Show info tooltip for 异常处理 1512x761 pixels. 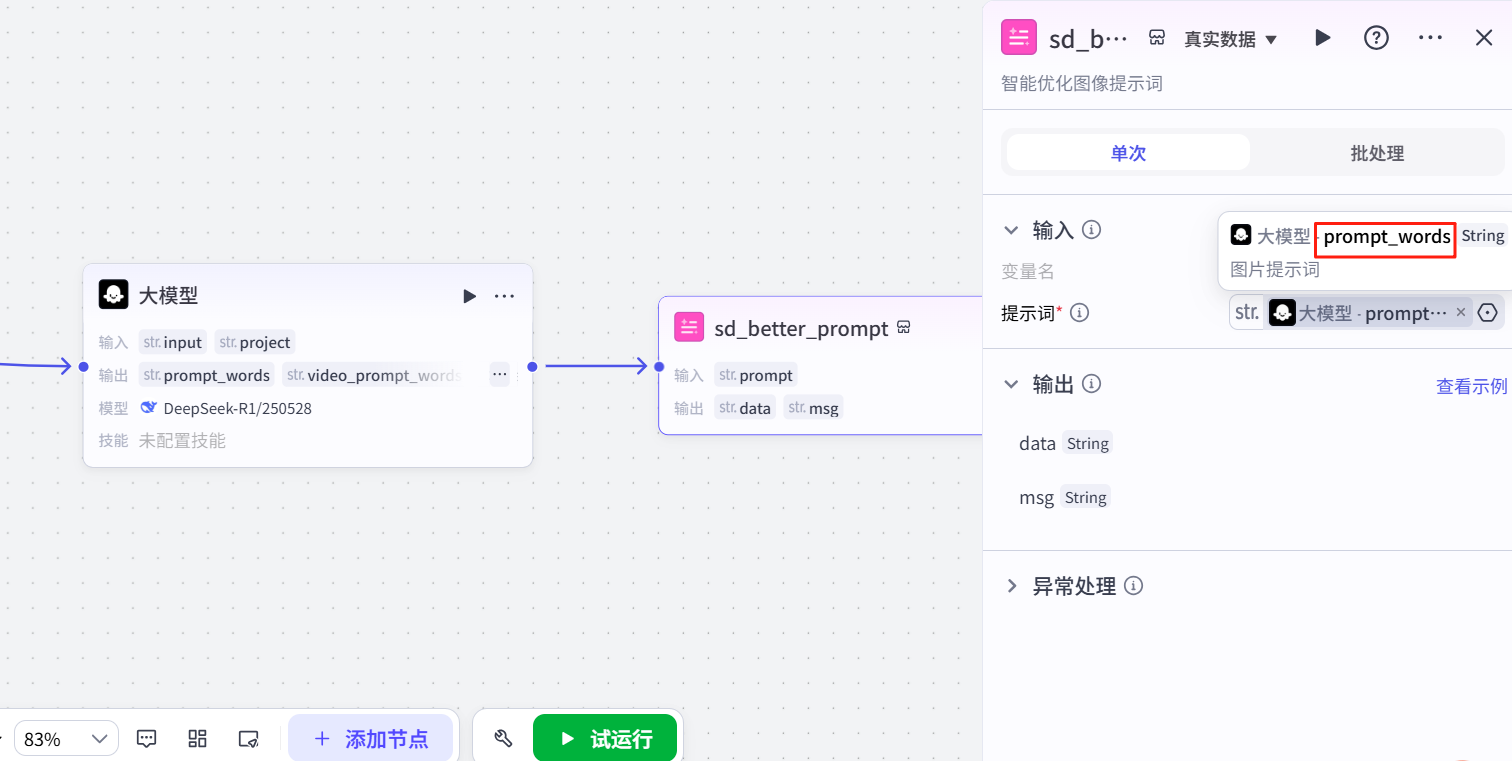pyautogui.click(x=1133, y=586)
